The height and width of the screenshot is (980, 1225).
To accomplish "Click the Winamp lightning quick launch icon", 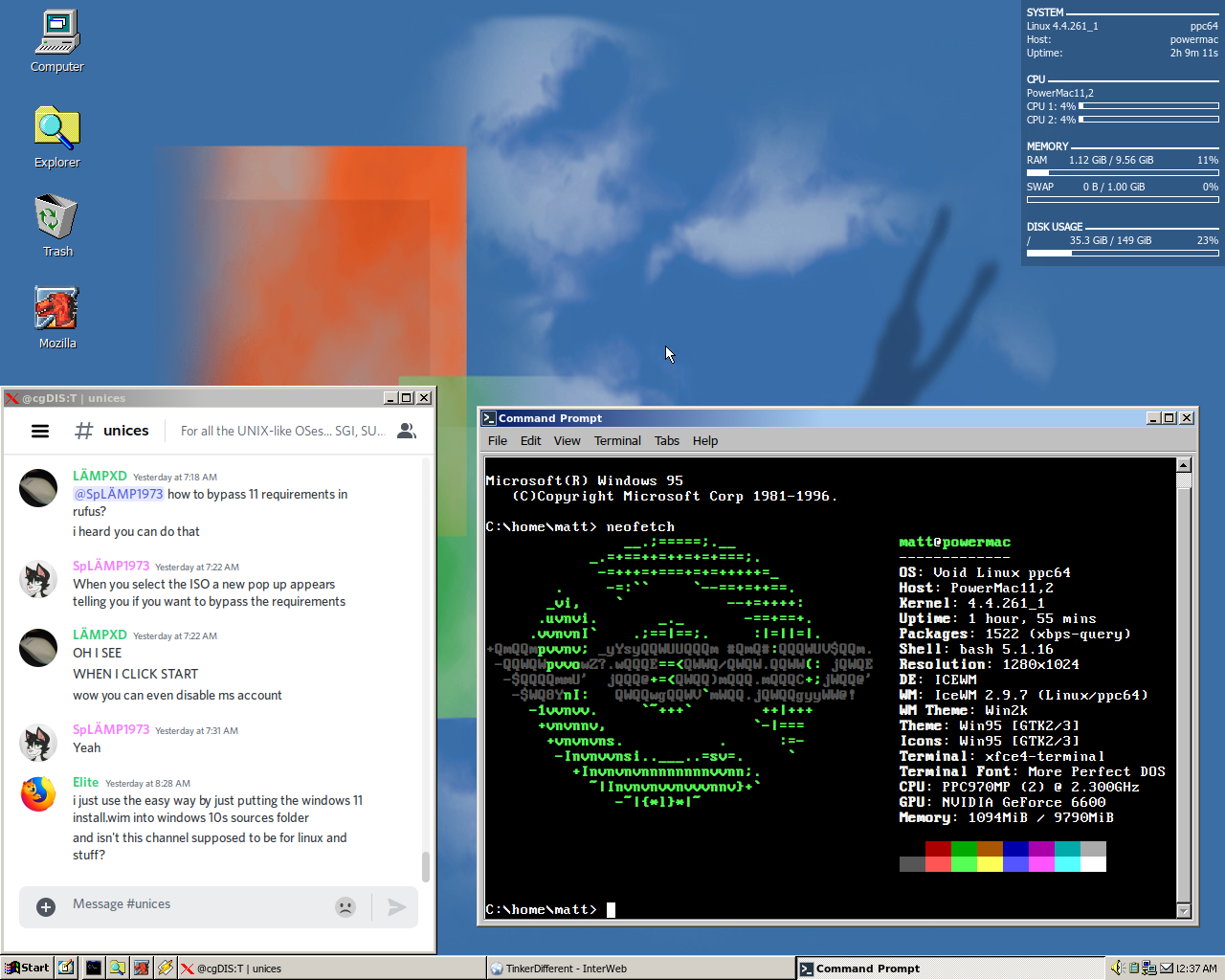I will point(165,968).
